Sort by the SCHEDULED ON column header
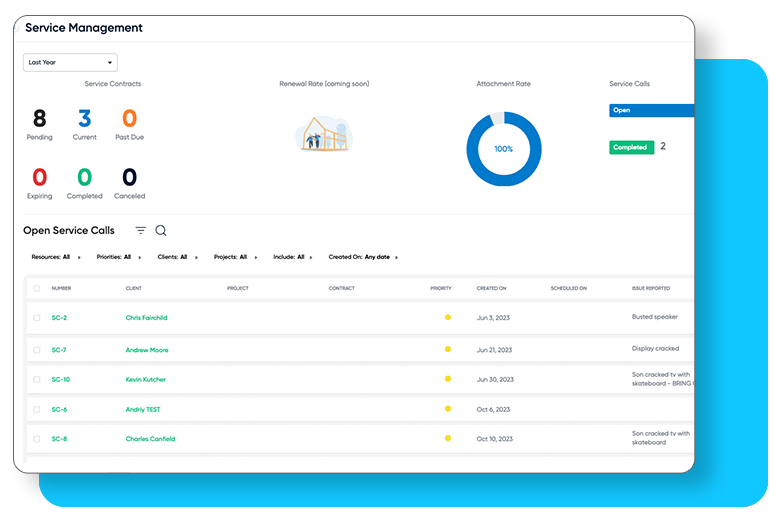The height and width of the screenshot is (526, 780). [x=569, y=288]
